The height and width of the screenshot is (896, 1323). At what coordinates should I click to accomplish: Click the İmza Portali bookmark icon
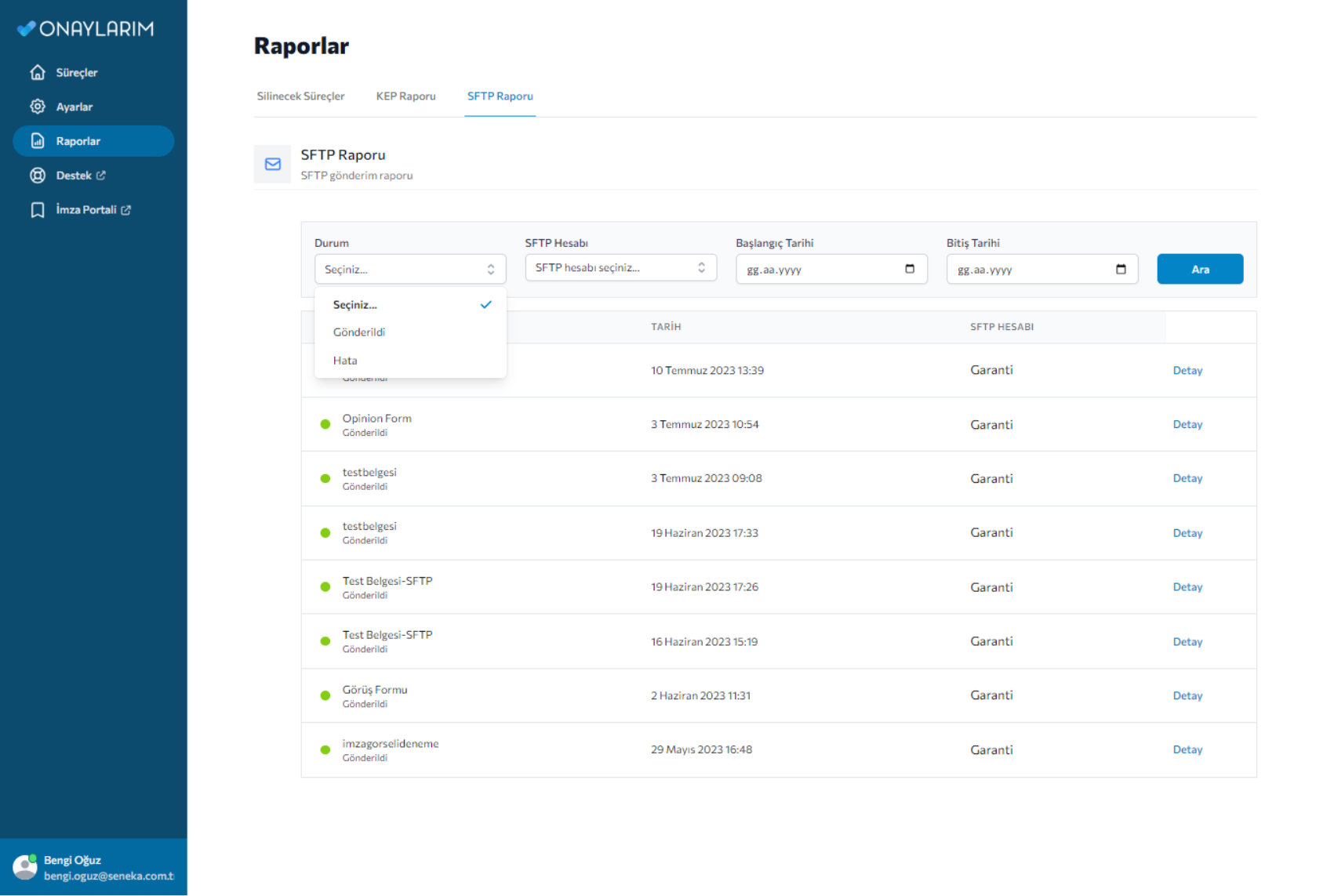click(38, 210)
